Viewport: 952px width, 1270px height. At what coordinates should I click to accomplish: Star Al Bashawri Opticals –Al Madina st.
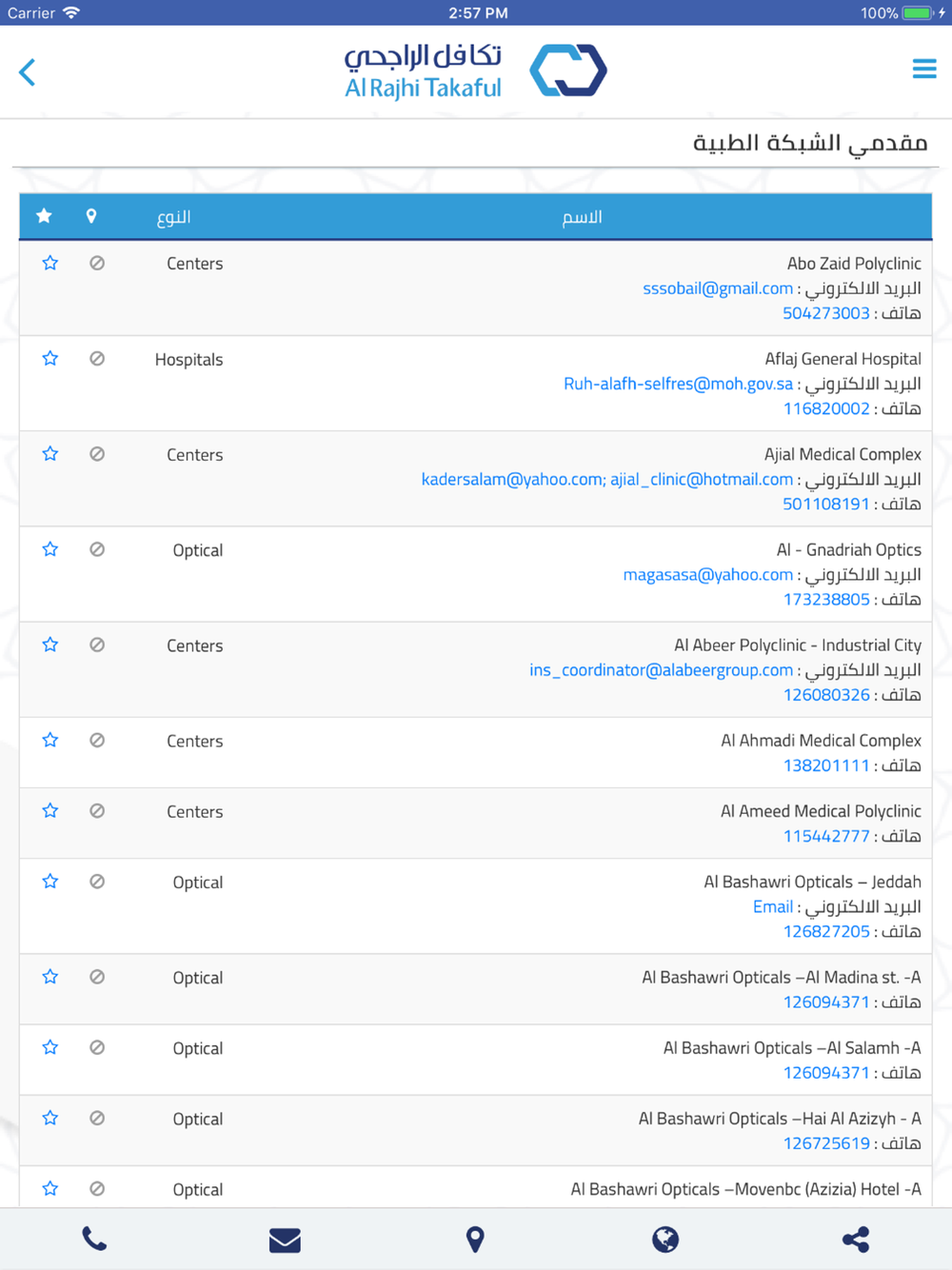coord(50,976)
